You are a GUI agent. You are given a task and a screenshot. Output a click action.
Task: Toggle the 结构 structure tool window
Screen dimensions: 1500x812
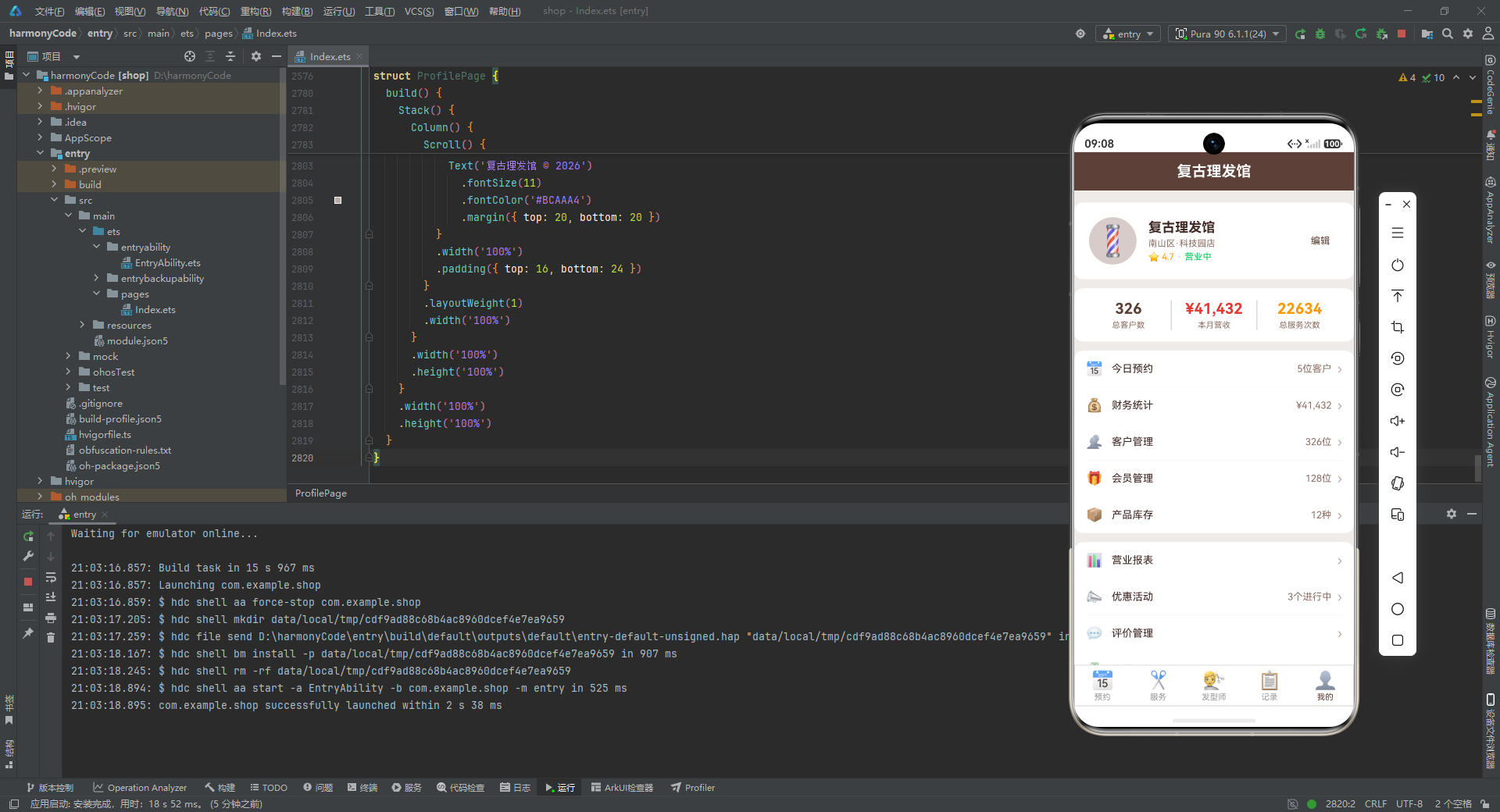pyautogui.click(x=9, y=753)
